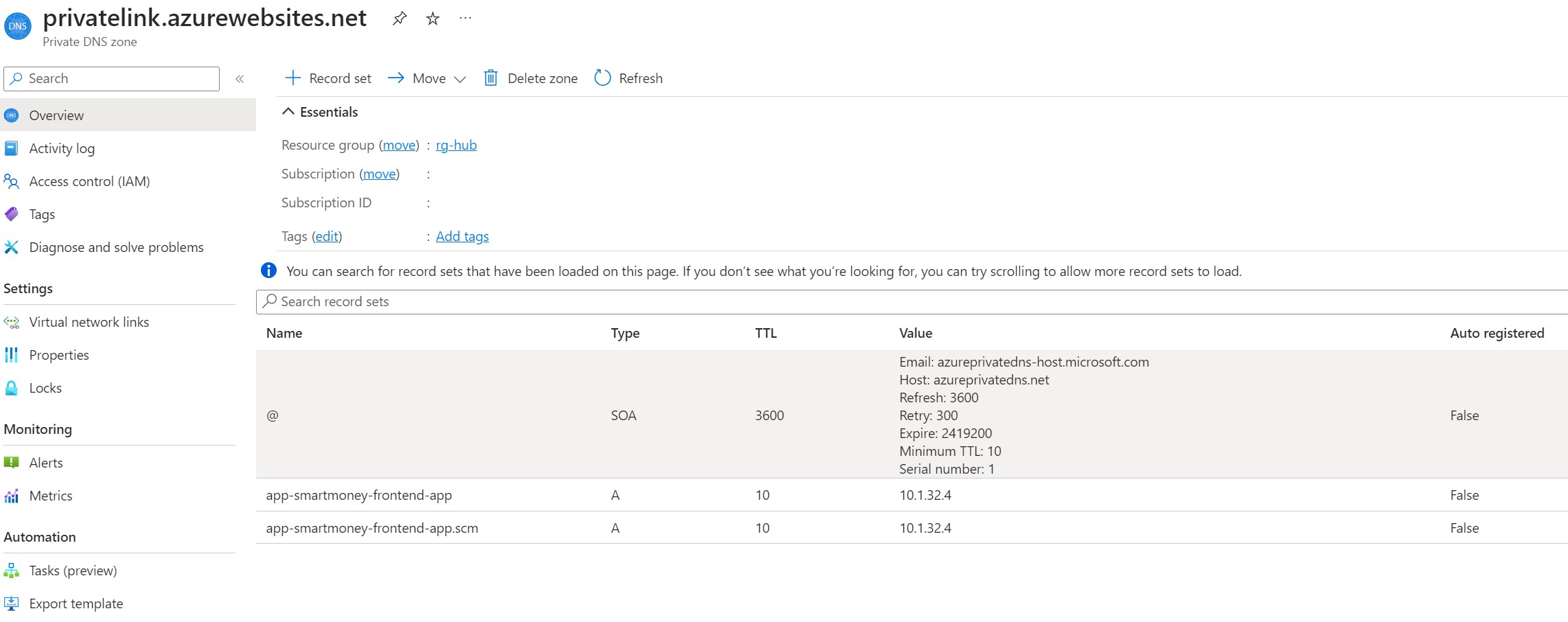Sort by Type column header
The image size is (1568, 622).
[x=625, y=333]
